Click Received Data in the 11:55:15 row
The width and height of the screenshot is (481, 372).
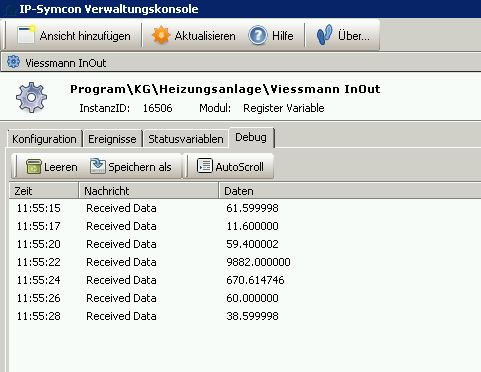(121, 208)
